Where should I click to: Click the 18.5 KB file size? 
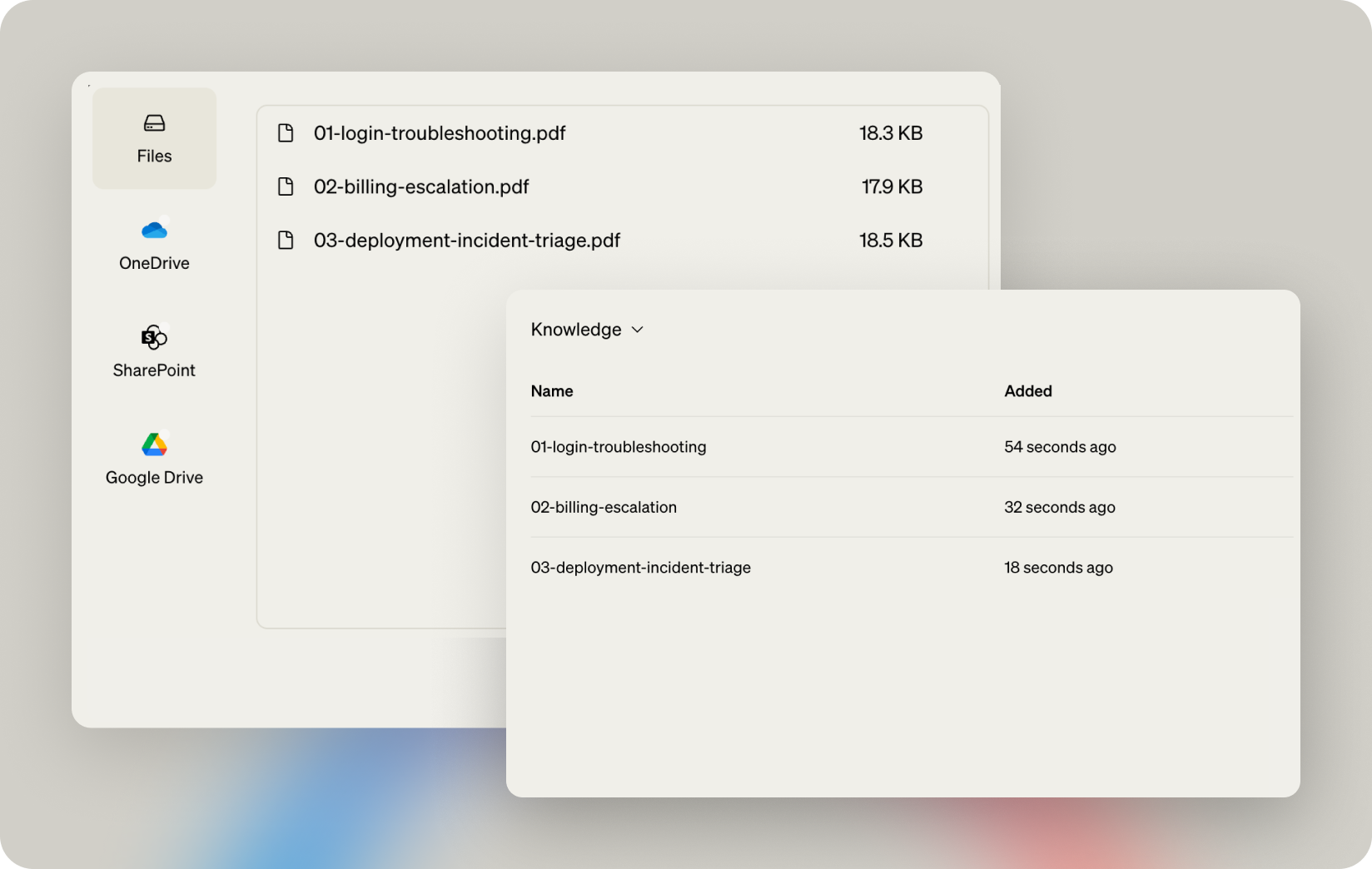pyautogui.click(x=891, y=241)
